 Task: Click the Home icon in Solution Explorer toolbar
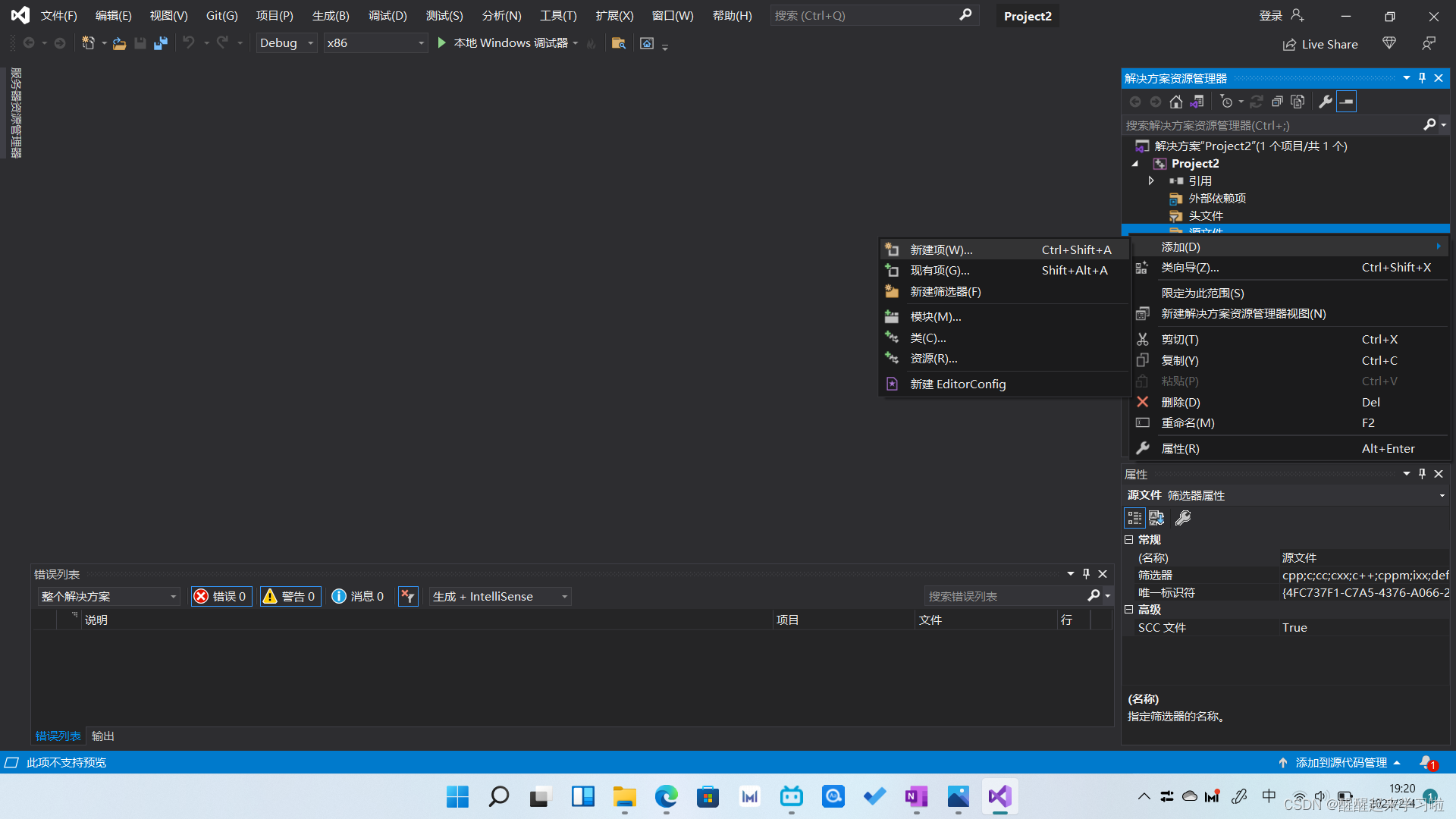(x=1176, y=101)
